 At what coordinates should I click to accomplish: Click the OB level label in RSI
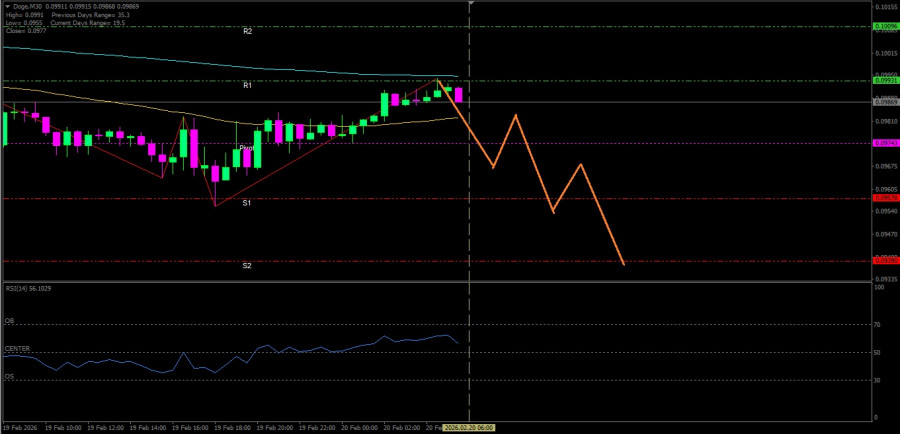(x=9, y=320)
